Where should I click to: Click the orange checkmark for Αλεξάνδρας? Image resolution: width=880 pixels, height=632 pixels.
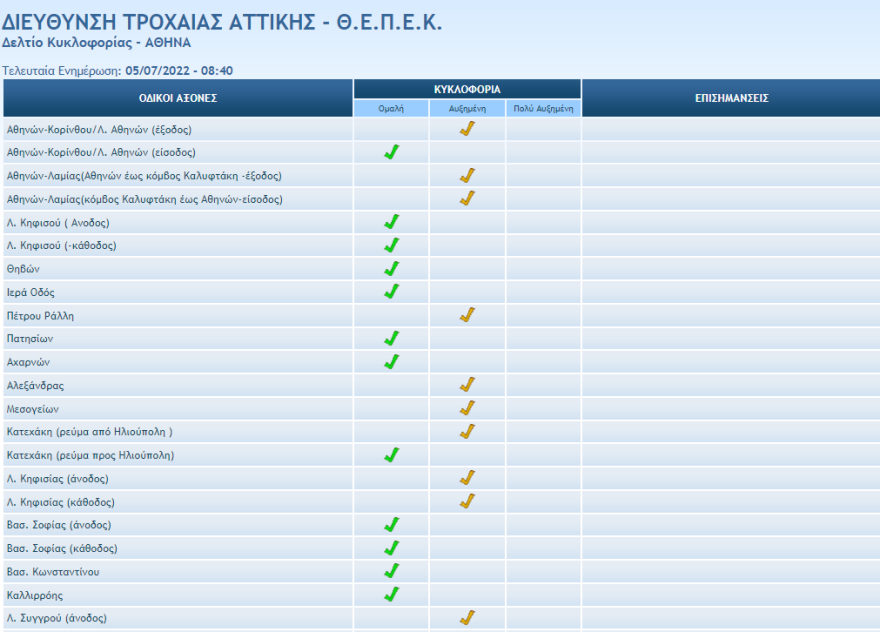(467, 385)
